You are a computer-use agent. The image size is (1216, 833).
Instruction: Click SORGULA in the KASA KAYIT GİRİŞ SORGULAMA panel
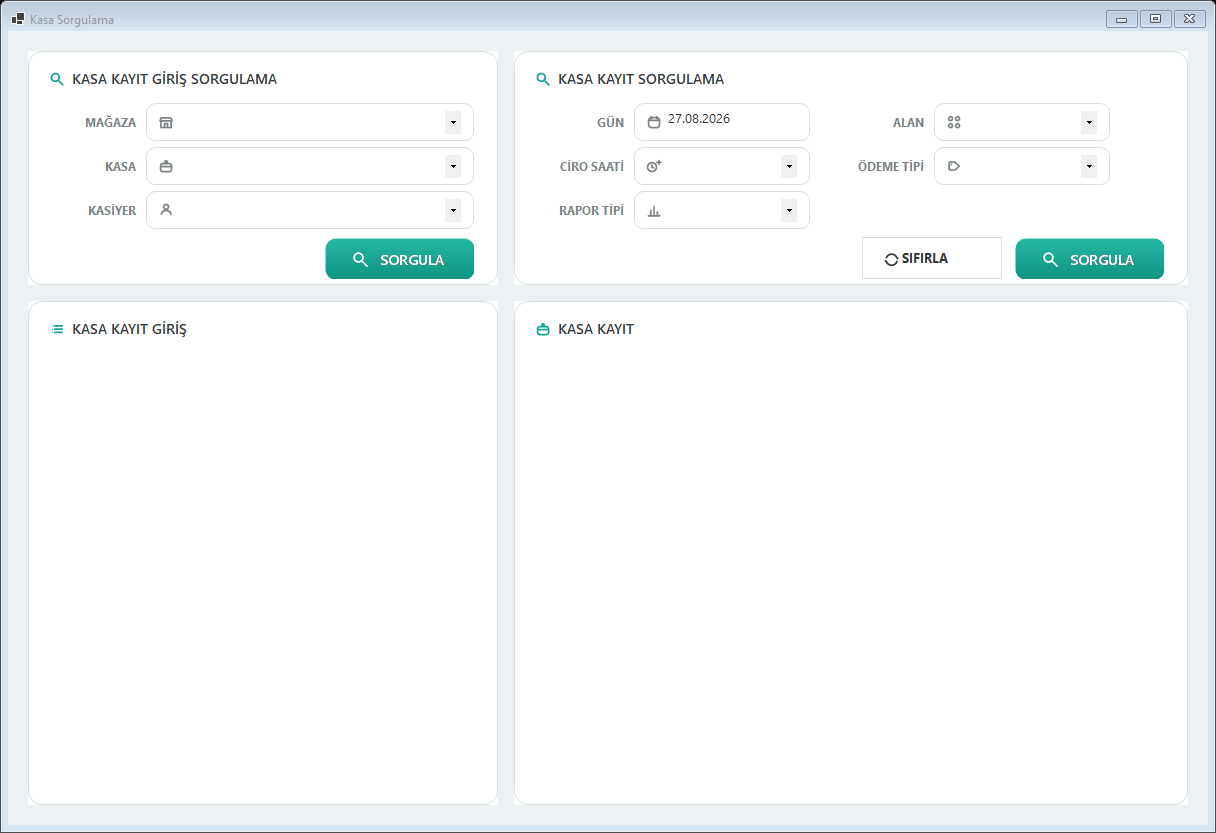[400, 259]
